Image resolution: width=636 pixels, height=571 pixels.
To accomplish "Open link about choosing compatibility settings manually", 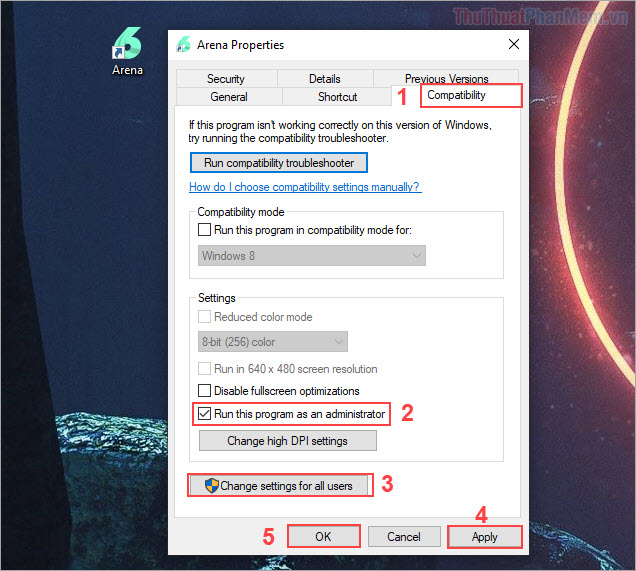I will coord(304,187).
